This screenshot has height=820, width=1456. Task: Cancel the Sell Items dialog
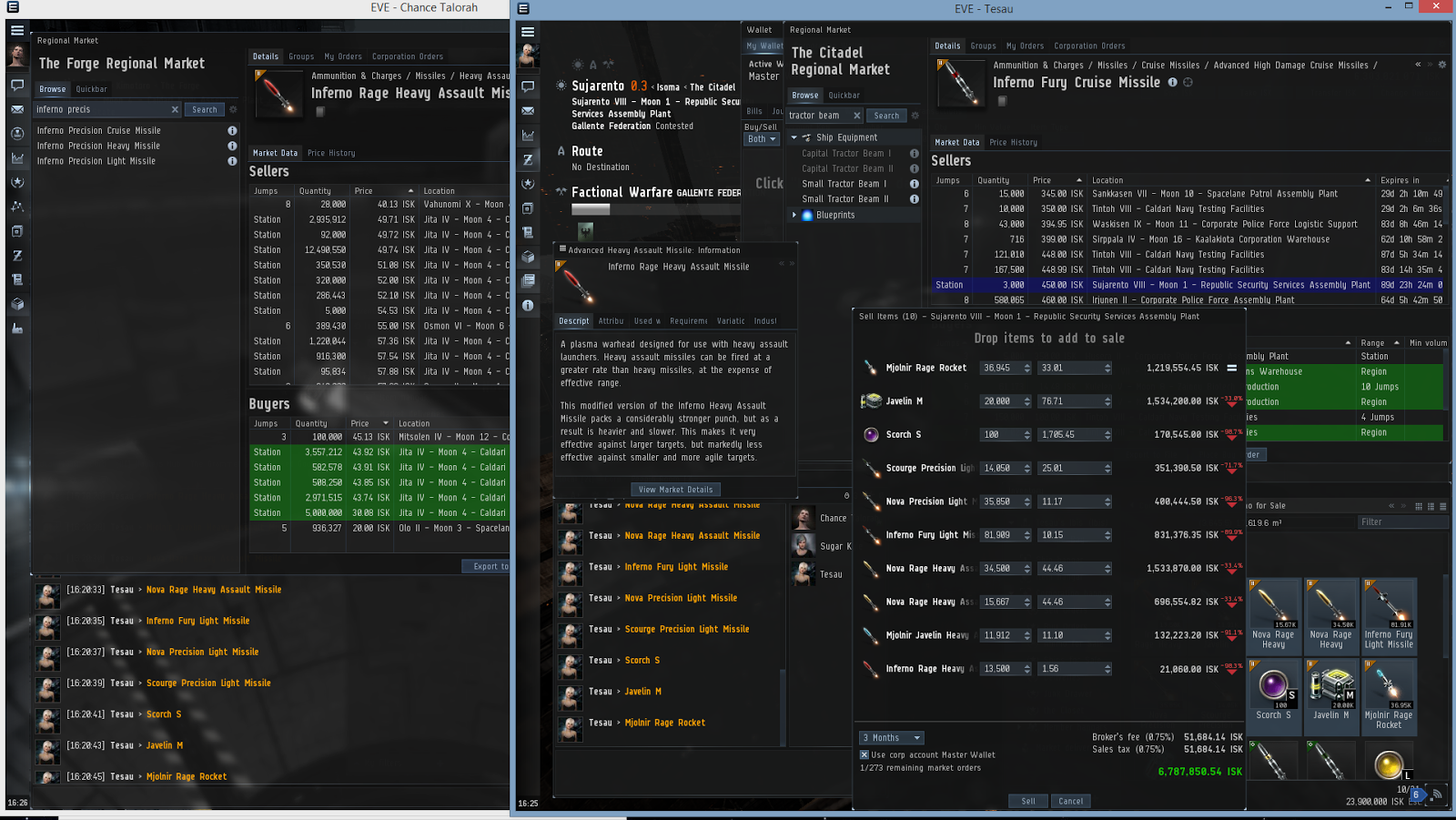pyautogui.click(x=1071, y=801)
